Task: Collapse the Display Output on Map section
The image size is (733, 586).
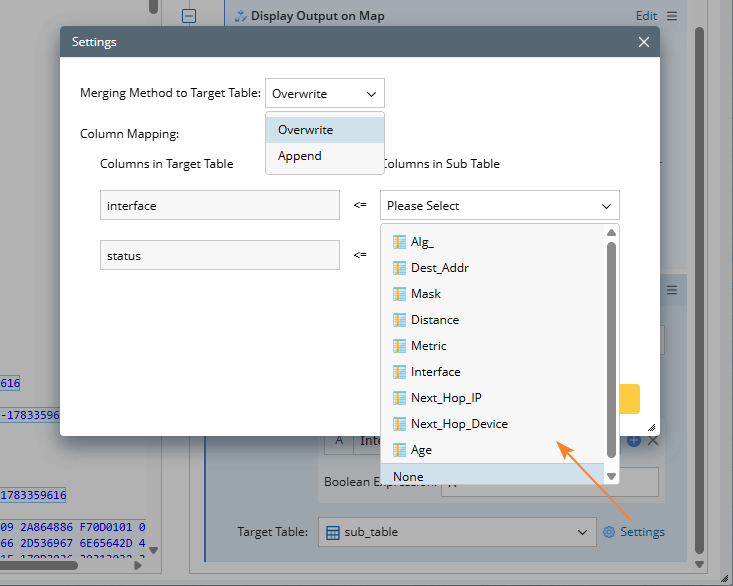Action: pos(189,16)
